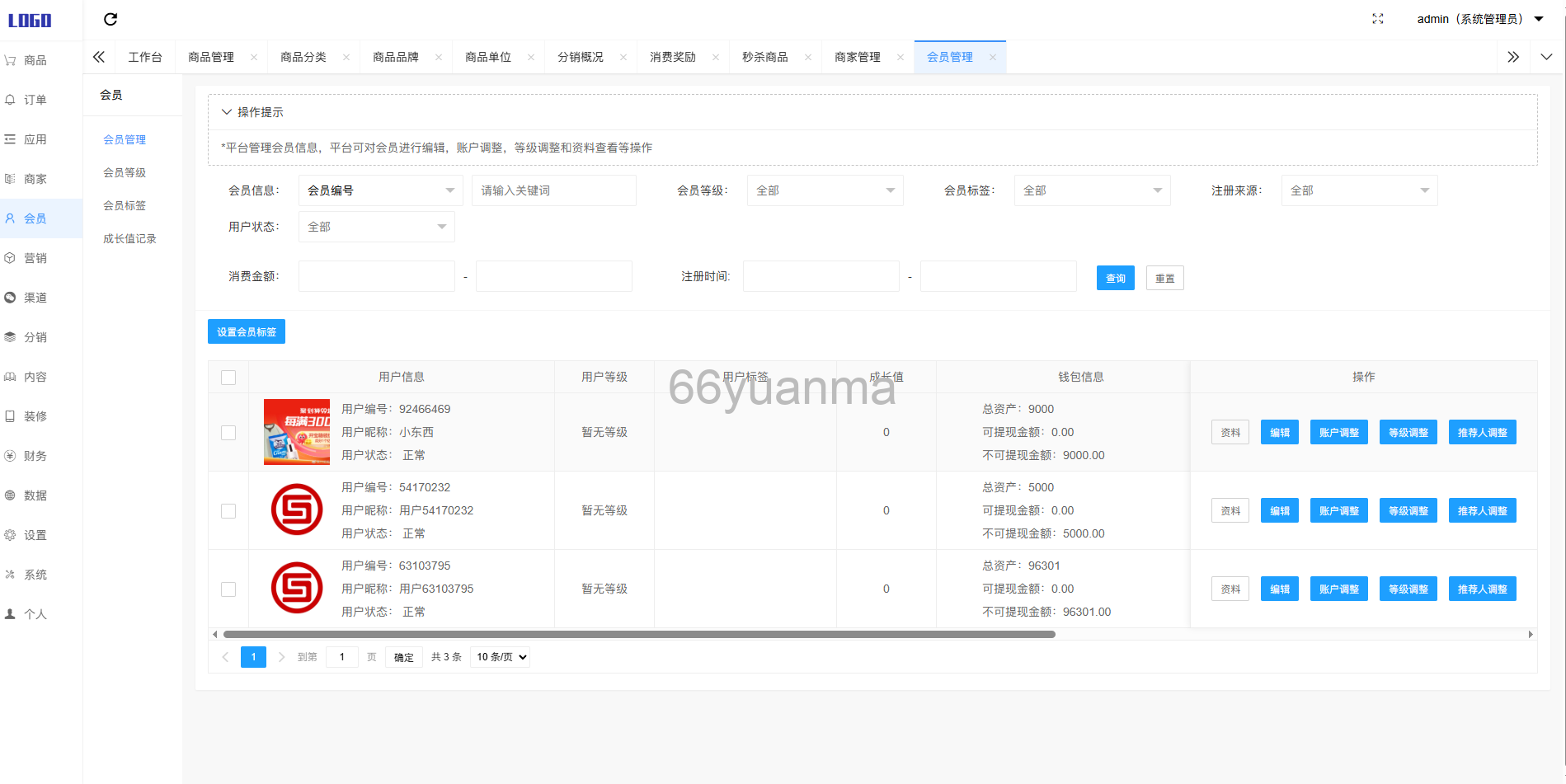Viewport: 1566px width, 784px height.
Task: Open tab options chevron at far right
Action: (x=1546, y=57)
